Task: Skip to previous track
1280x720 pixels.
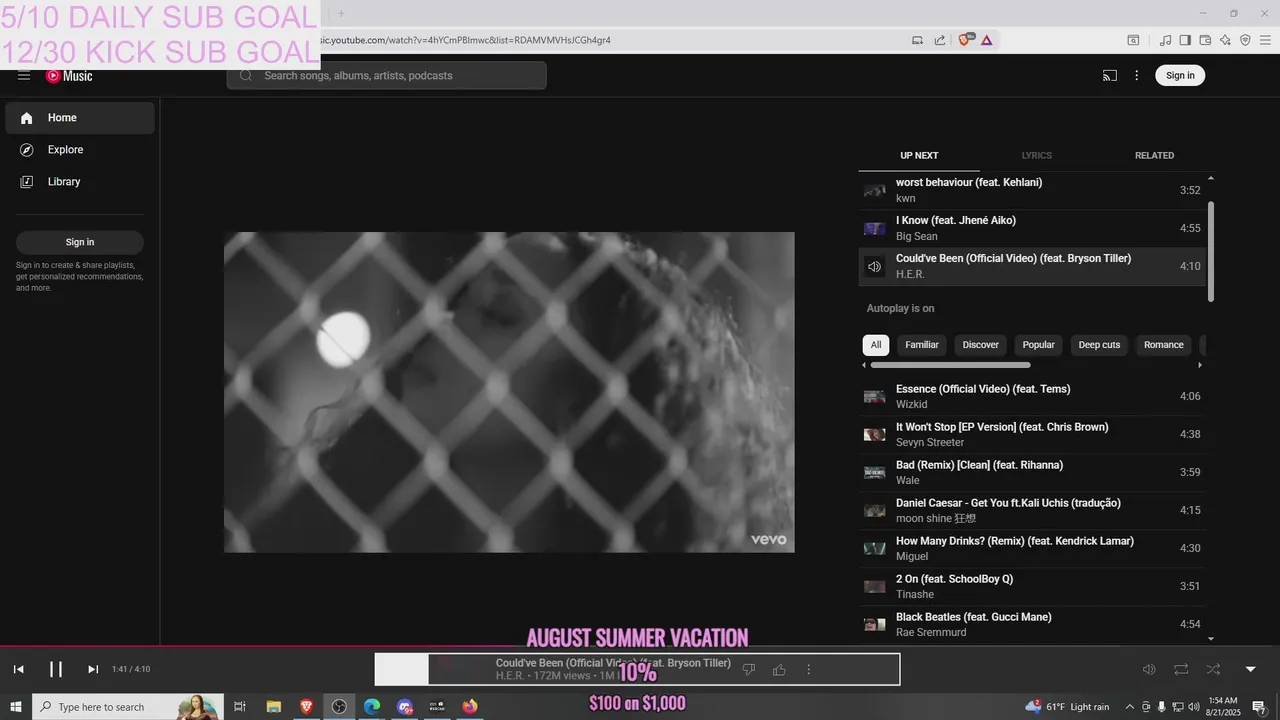Action: (x=18, y=669)
